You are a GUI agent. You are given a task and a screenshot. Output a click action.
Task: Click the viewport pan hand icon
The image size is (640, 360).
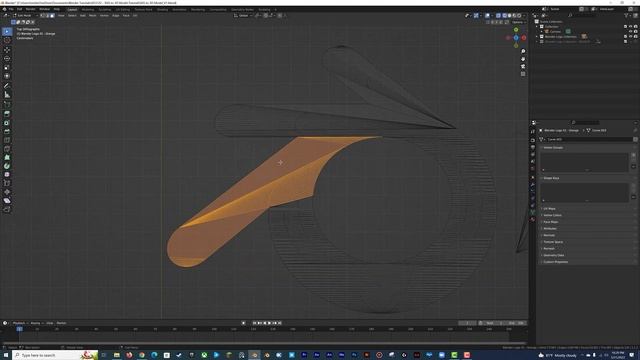pyautogui.click(x=523, y=59)
